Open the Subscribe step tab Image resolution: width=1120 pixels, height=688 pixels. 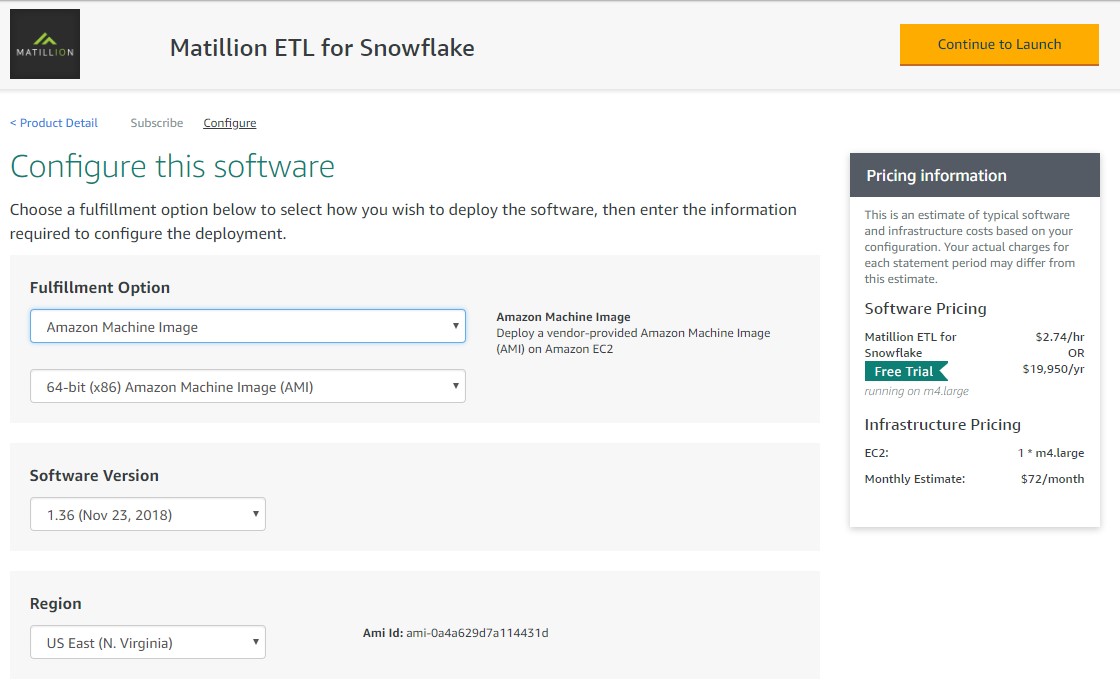pyautogui.click(x=156, y=123)
